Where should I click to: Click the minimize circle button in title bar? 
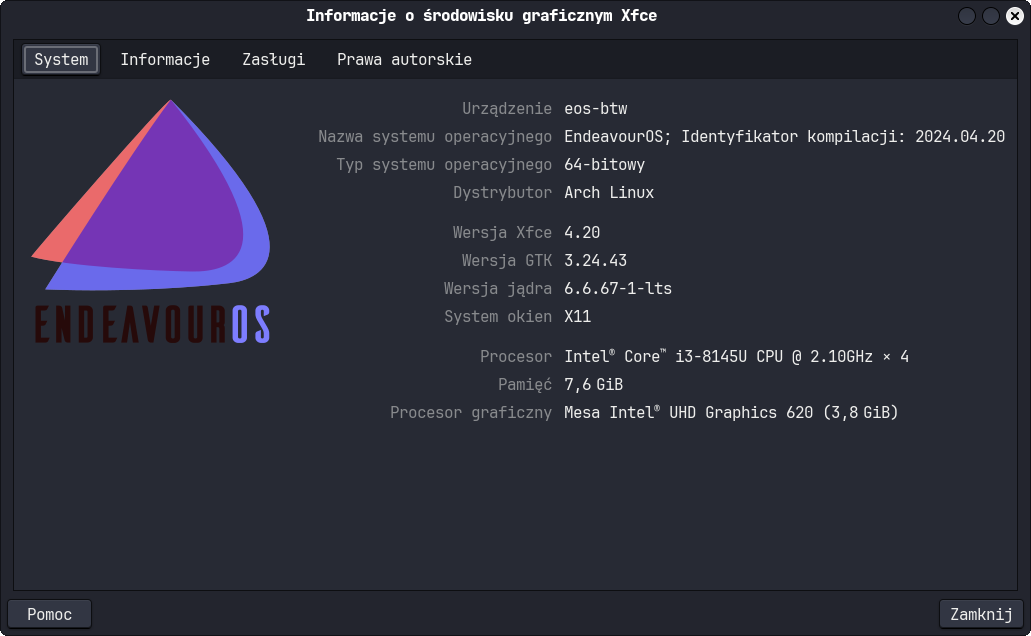coord(967,16)
